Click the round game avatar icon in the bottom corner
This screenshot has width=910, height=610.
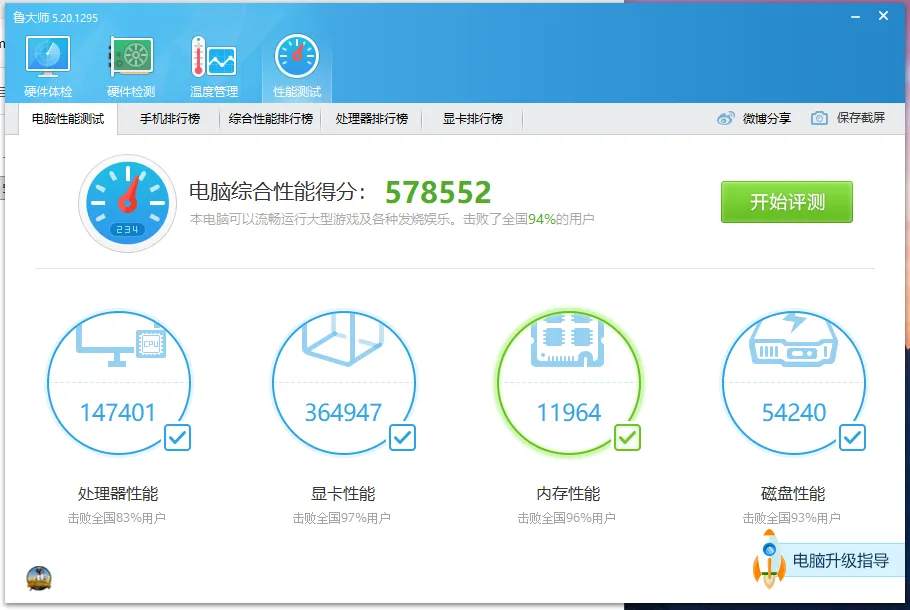[39, 579]
